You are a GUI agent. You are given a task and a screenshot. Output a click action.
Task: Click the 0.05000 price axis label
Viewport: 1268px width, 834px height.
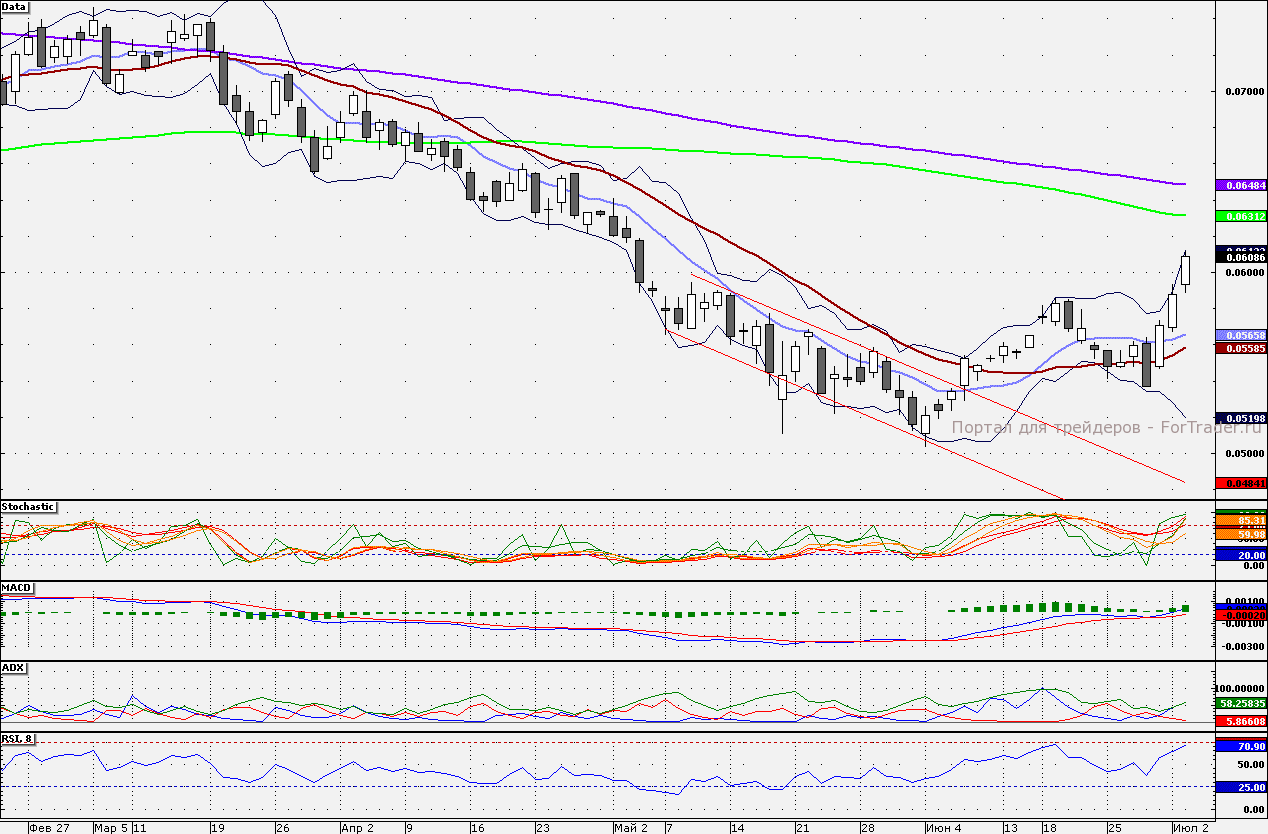(x=1244, y=453)
